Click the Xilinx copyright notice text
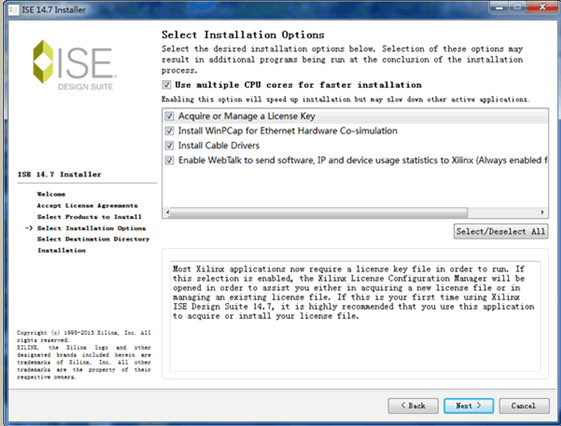This screenshot has width=561, height=426. coord(84,355)
